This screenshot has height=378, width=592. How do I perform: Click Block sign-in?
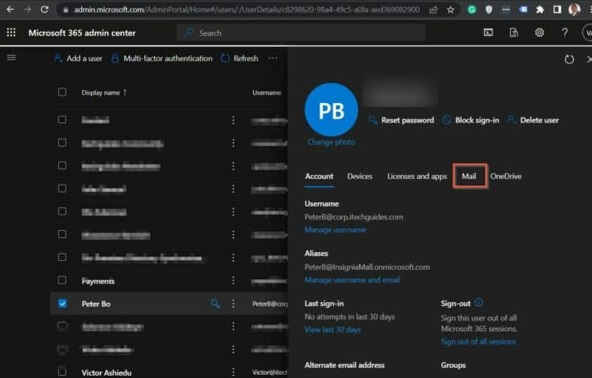pos(471,120)
